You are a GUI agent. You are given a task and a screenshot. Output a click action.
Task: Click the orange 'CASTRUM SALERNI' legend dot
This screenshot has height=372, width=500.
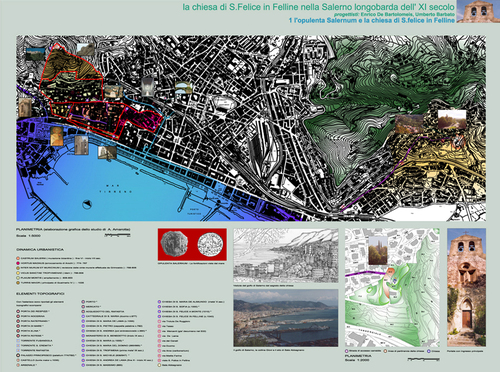(x=18, y=258)
